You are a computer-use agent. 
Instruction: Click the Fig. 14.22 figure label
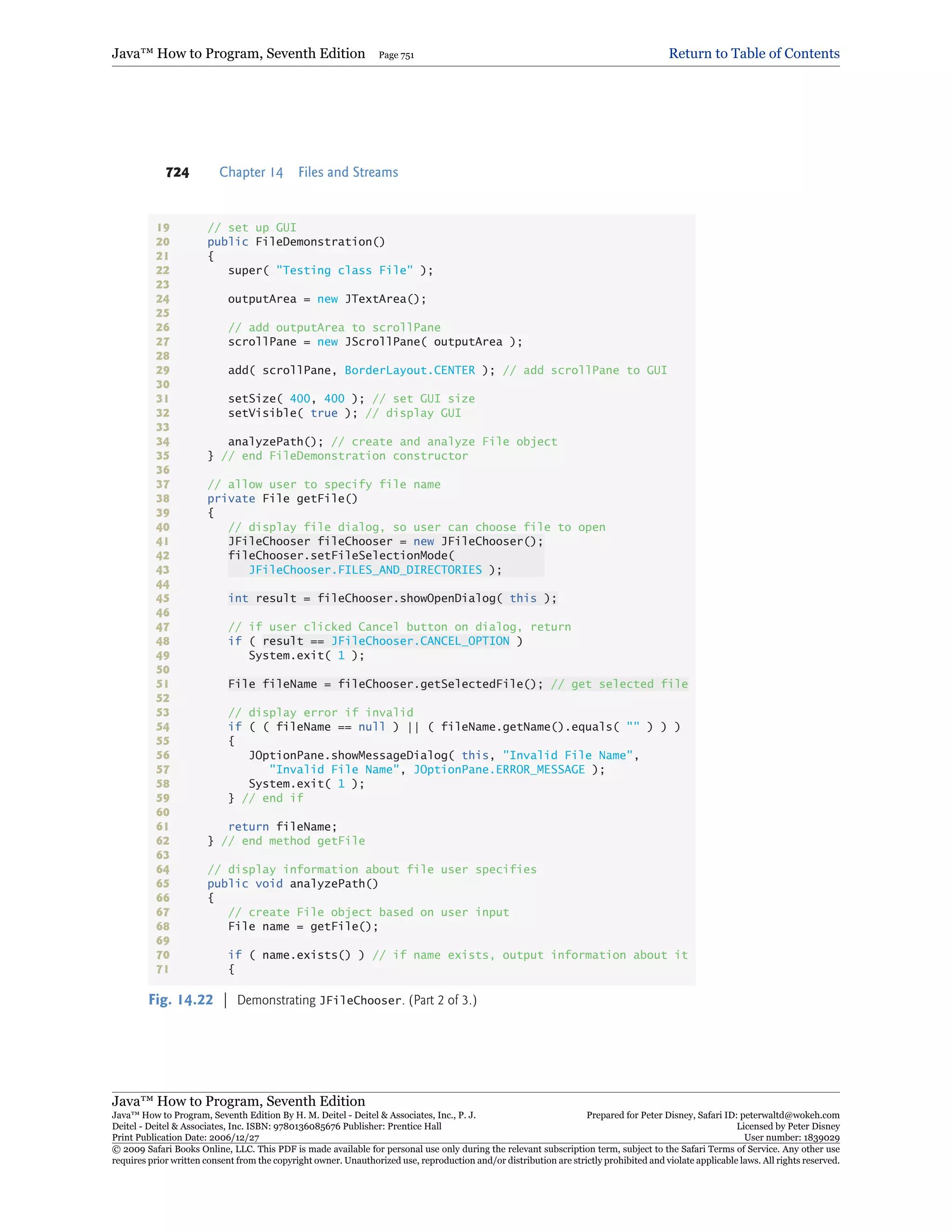click(180, 1000)
